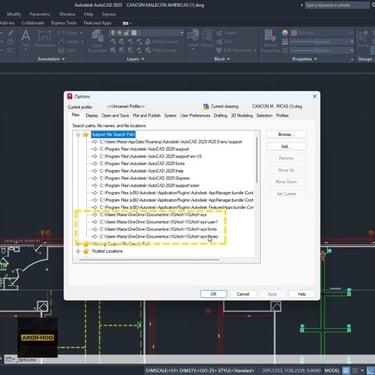This screenshot has width=375, height=375.
Task: Select the System tab
Action: point(170,115)
